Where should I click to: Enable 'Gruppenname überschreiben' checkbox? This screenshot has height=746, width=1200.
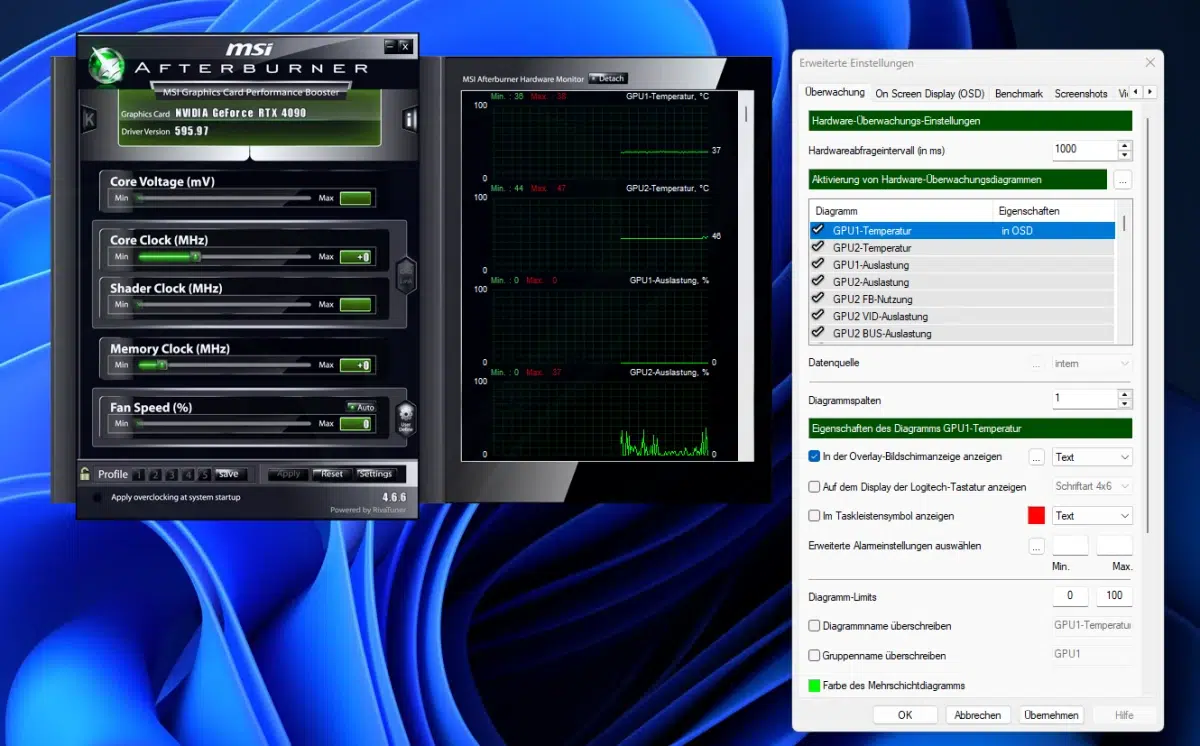[x=814, y=656]
